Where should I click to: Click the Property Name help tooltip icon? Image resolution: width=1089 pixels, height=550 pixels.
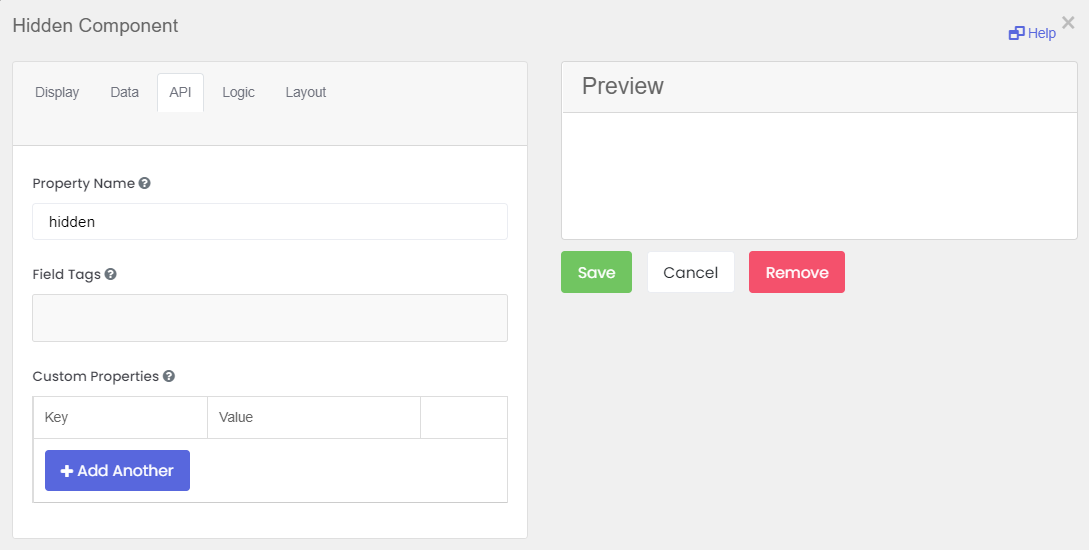pos(145,184)
